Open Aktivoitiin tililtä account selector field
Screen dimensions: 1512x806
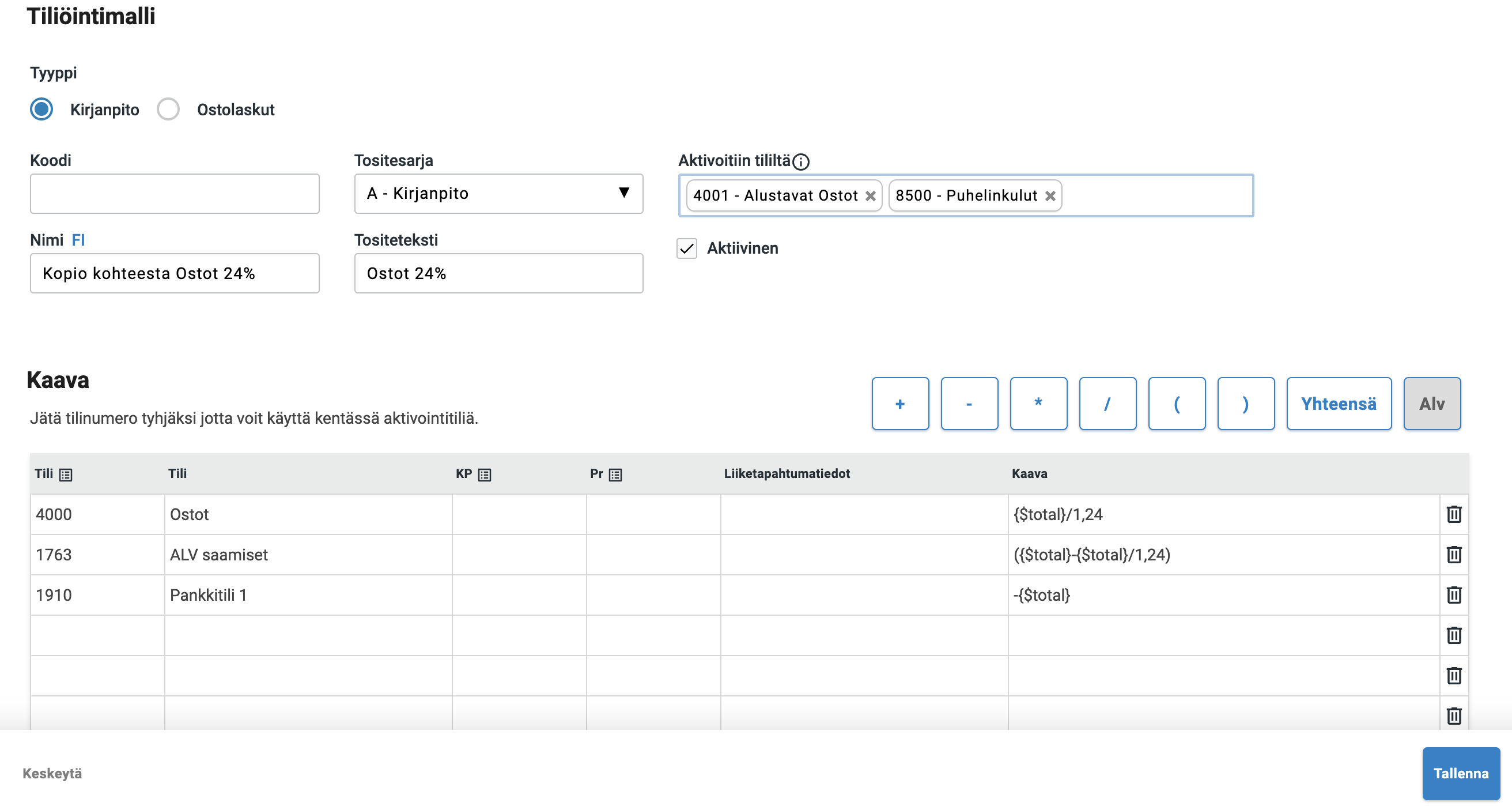click(x=1156, y=195)
